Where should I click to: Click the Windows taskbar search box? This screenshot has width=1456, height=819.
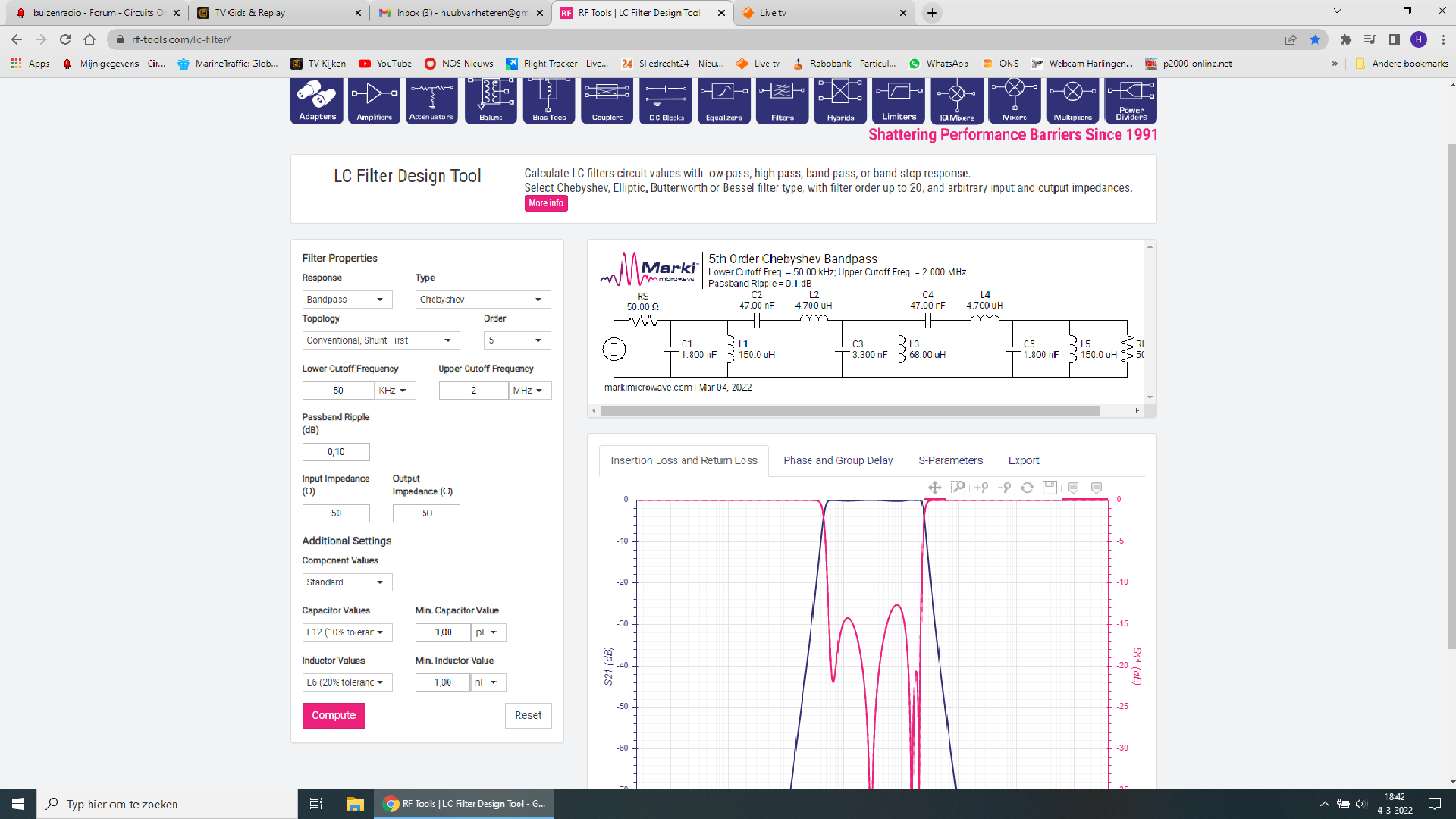167,804
